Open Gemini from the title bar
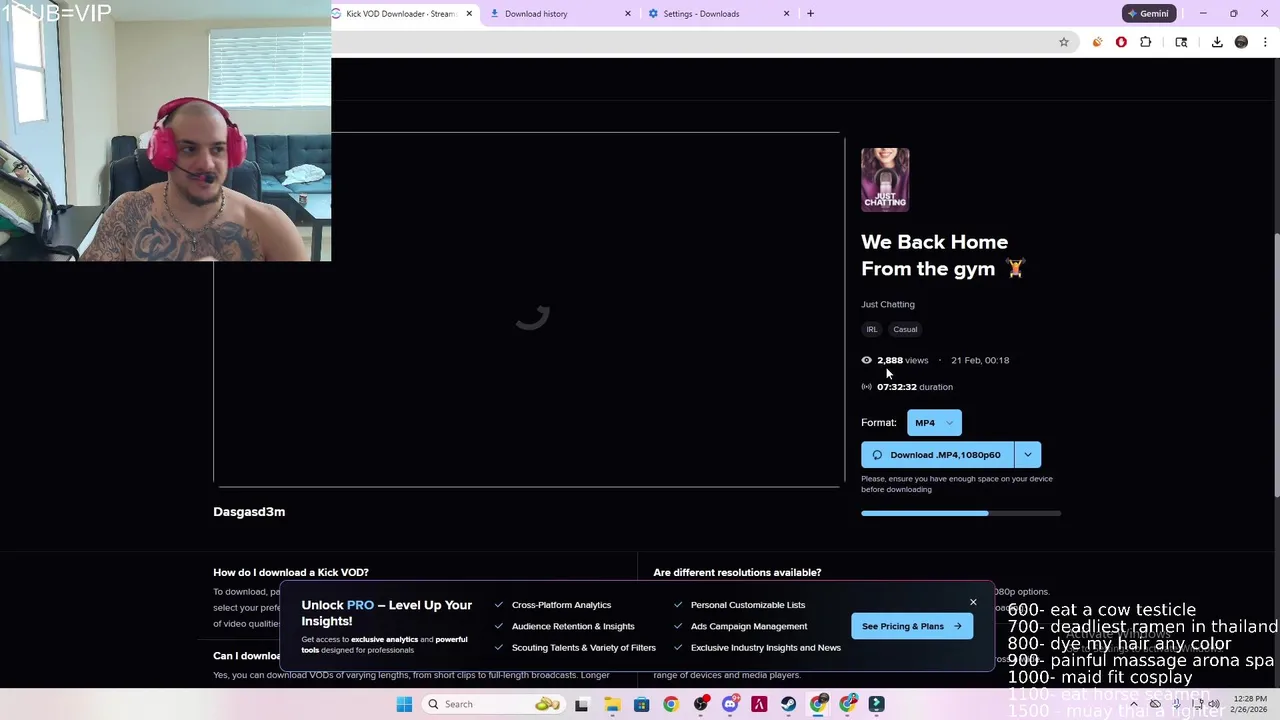The width and height of the screenshot is (1280, 720). pos(1148,13)
